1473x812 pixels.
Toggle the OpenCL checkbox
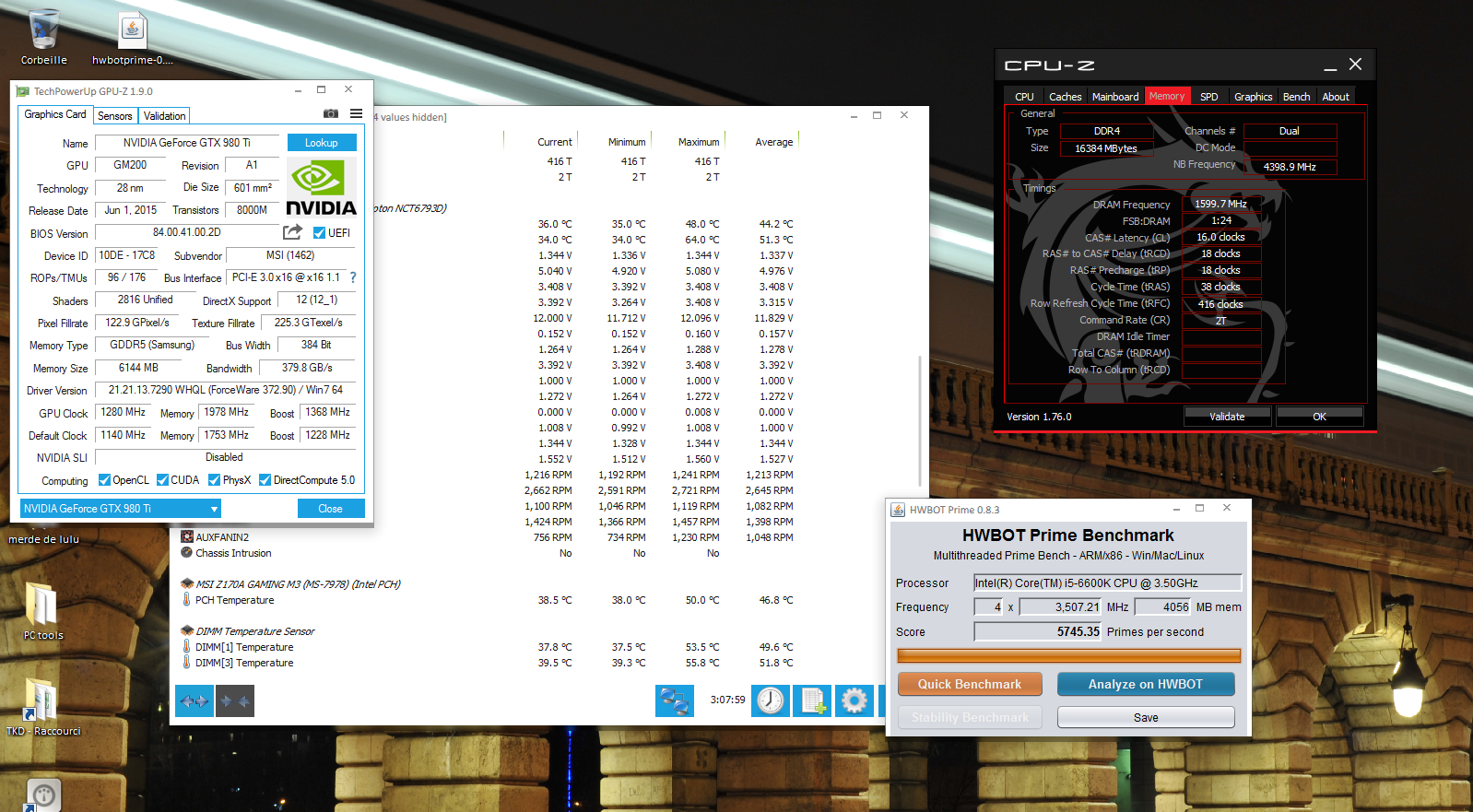coord(104,480)
